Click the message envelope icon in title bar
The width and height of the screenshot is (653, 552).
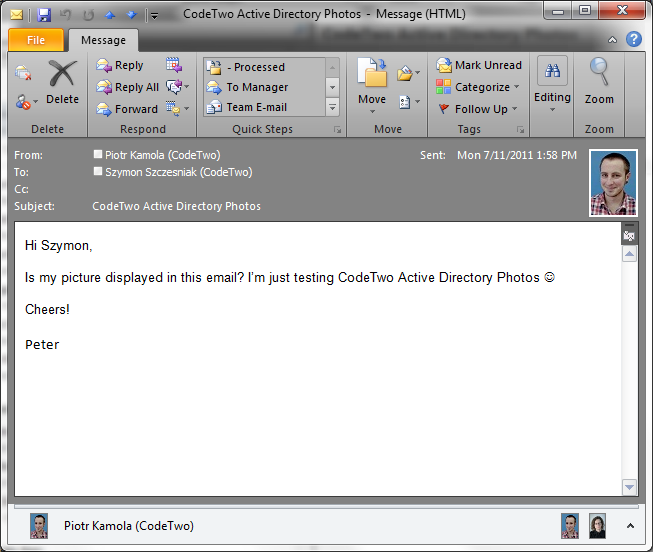coord(17,15)
